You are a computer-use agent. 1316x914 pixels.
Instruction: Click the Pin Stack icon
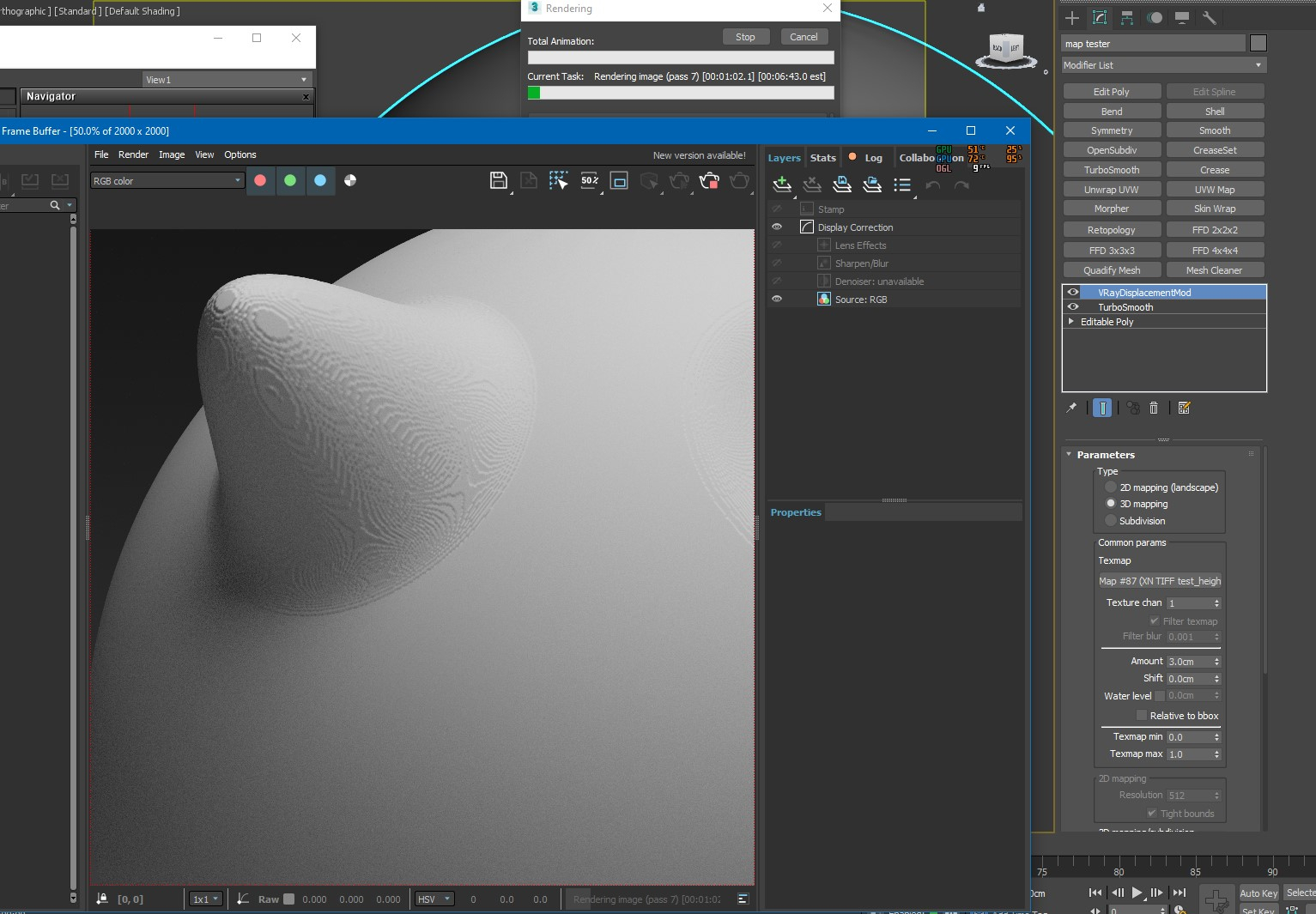pyautogui.click(x=1071, y=409)
